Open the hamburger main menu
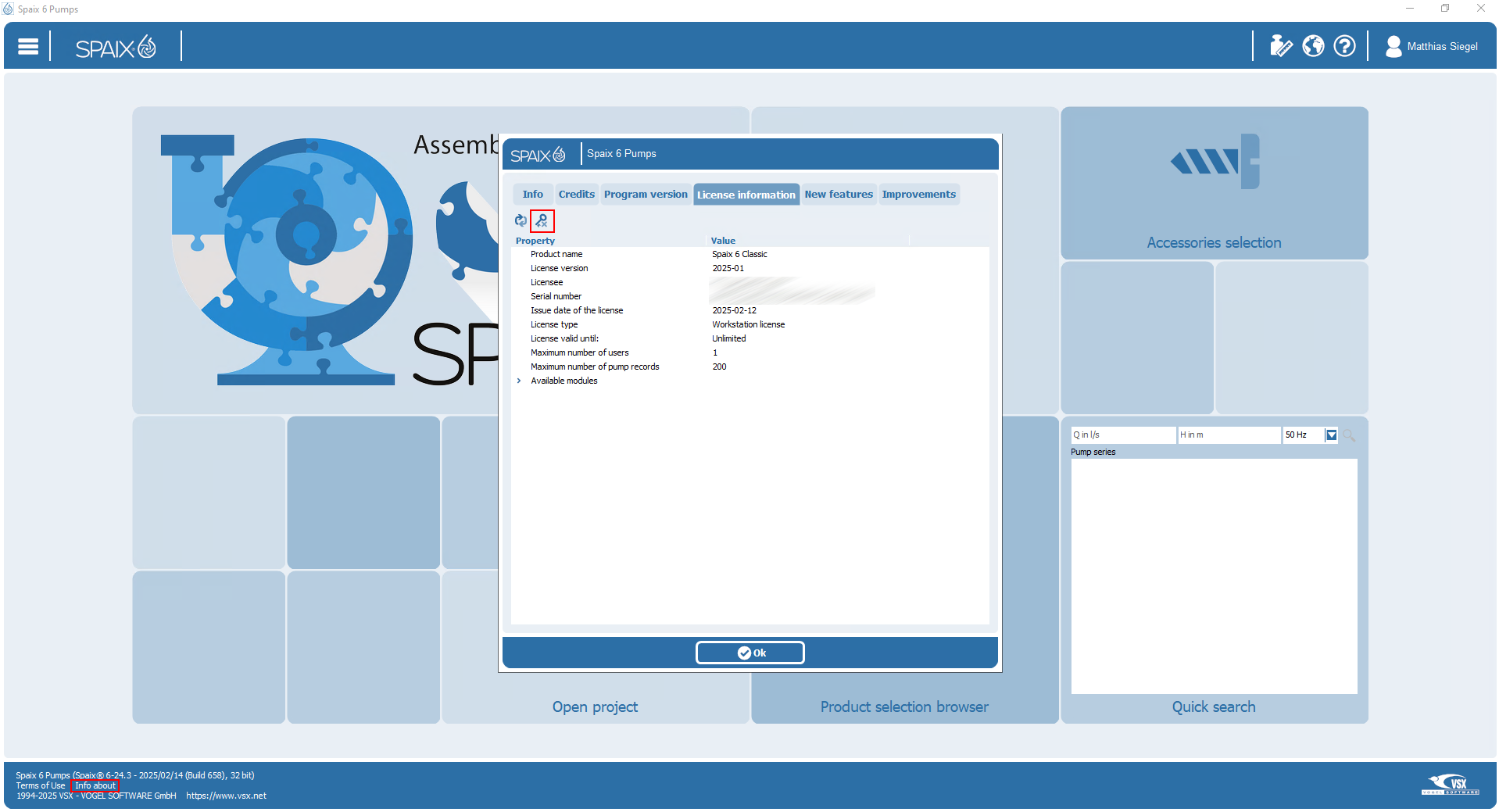1499x812 pixels. 28,47
